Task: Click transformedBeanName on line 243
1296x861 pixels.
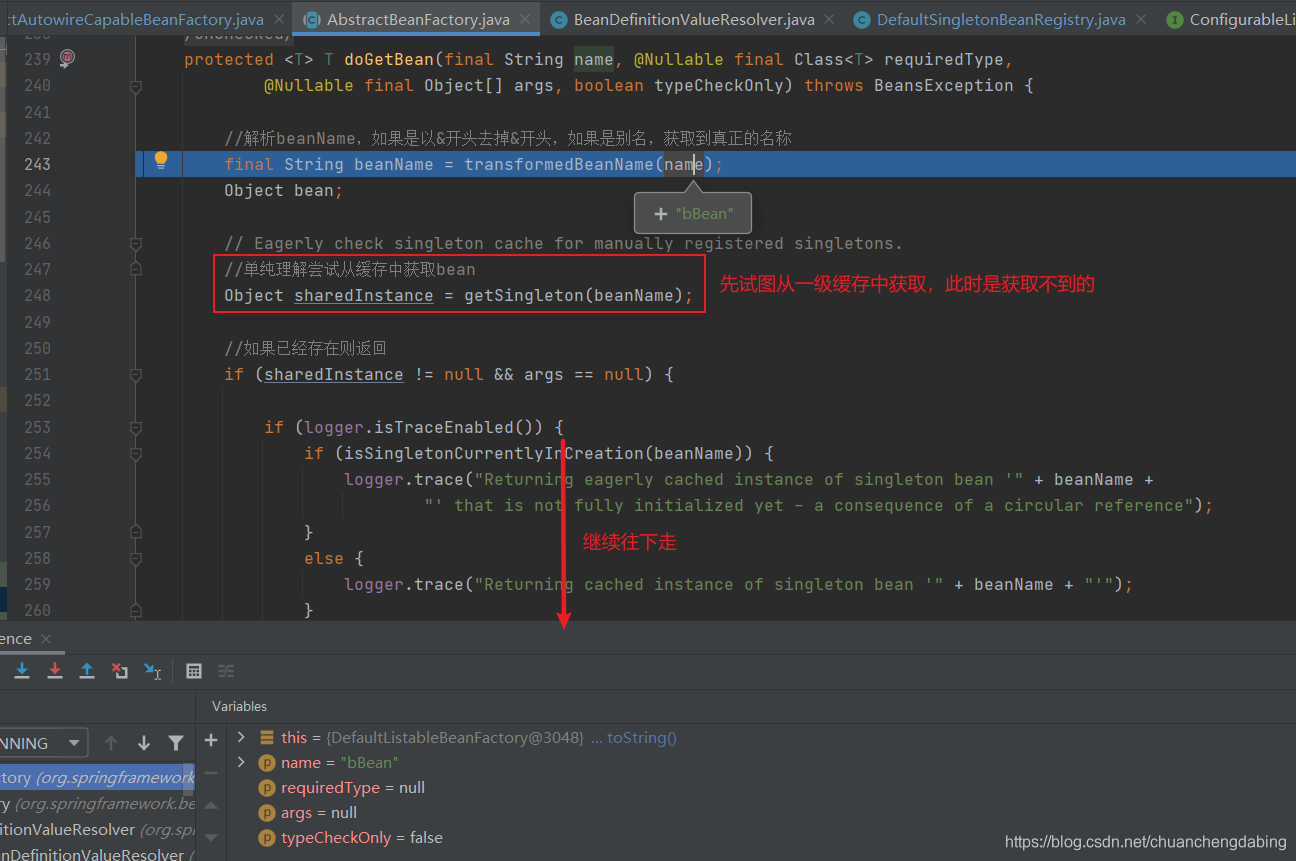Action: [x=559, y=164]
